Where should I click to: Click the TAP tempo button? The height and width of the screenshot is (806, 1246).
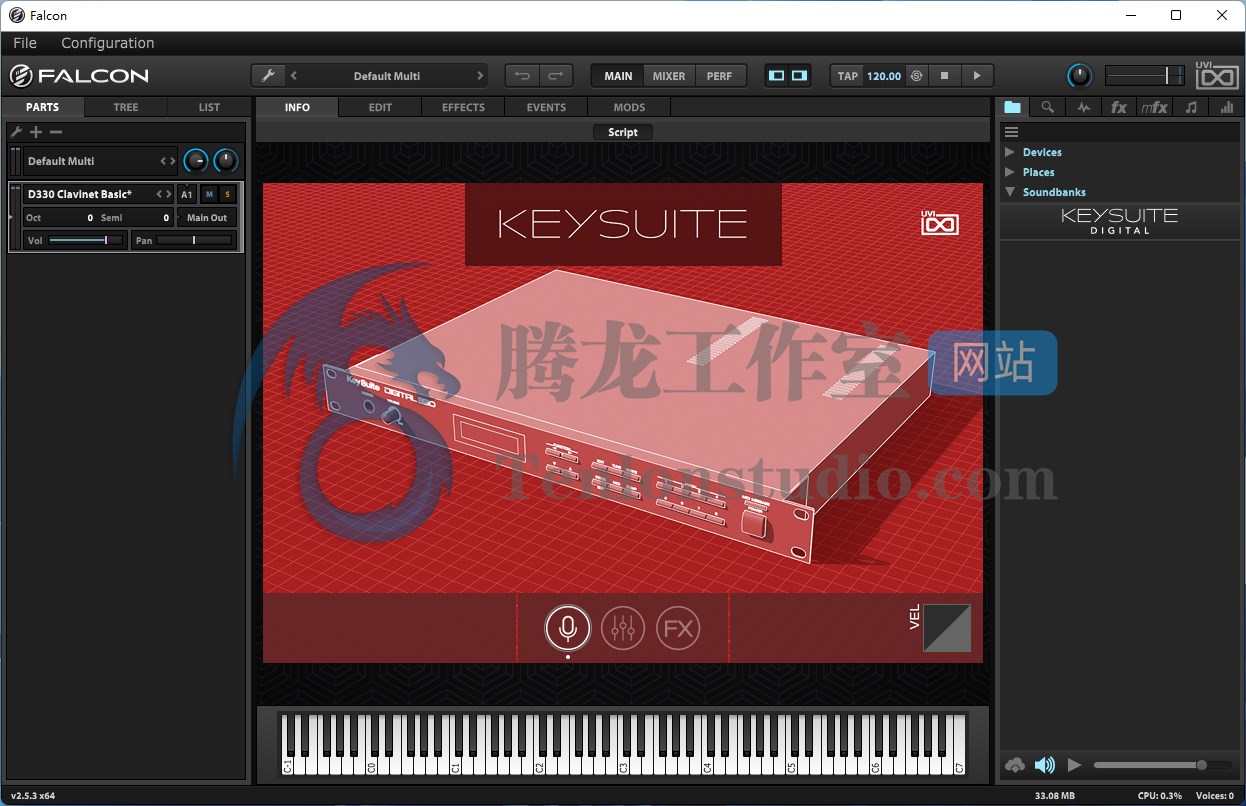(x=848, y=76)
